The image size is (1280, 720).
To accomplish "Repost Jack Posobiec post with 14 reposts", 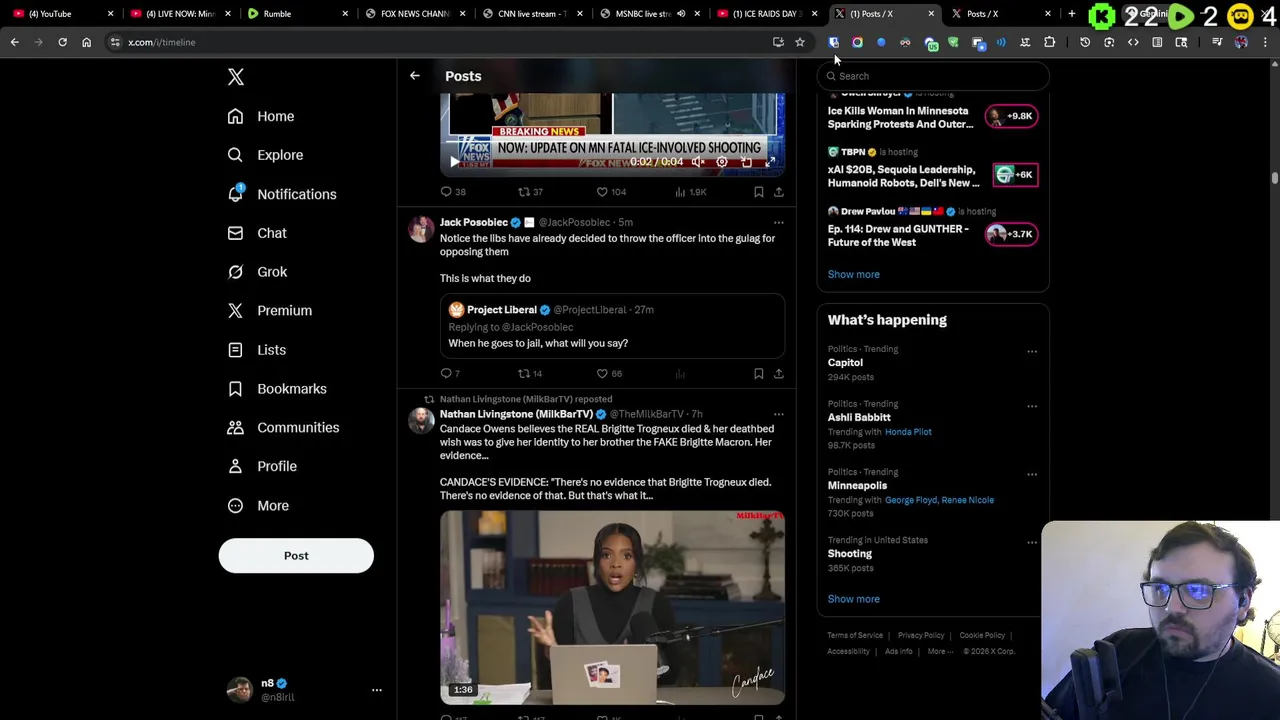I will [x=530, y=374].
